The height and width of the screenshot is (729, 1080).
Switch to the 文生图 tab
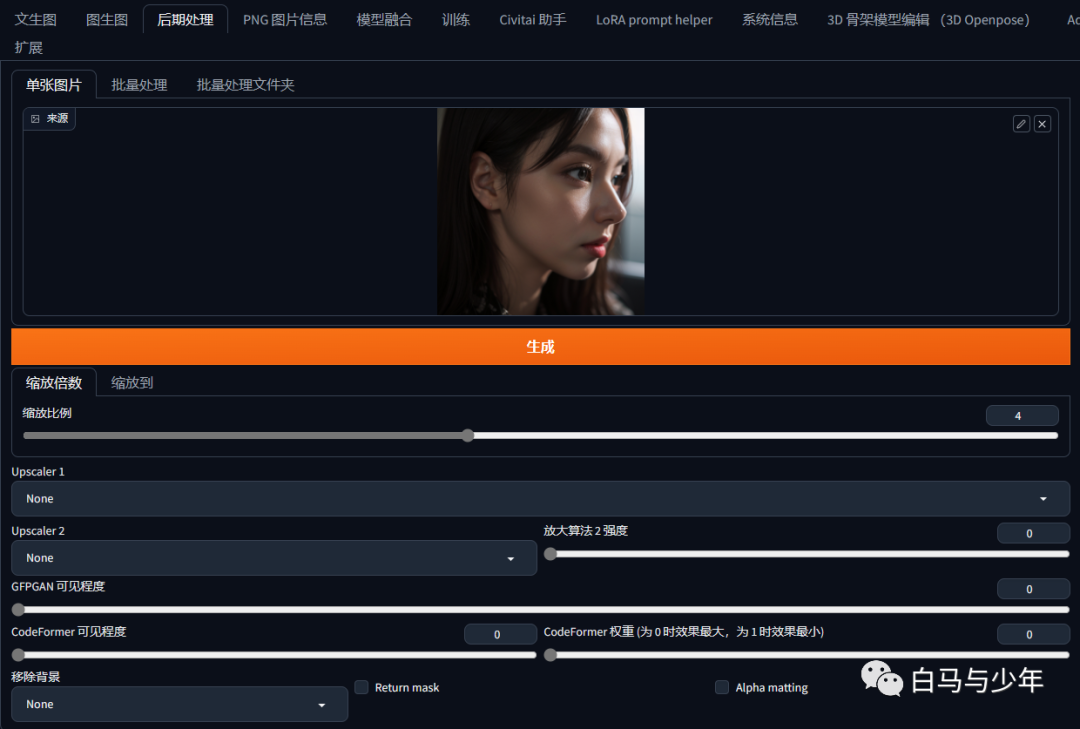[x=35, y=19]
